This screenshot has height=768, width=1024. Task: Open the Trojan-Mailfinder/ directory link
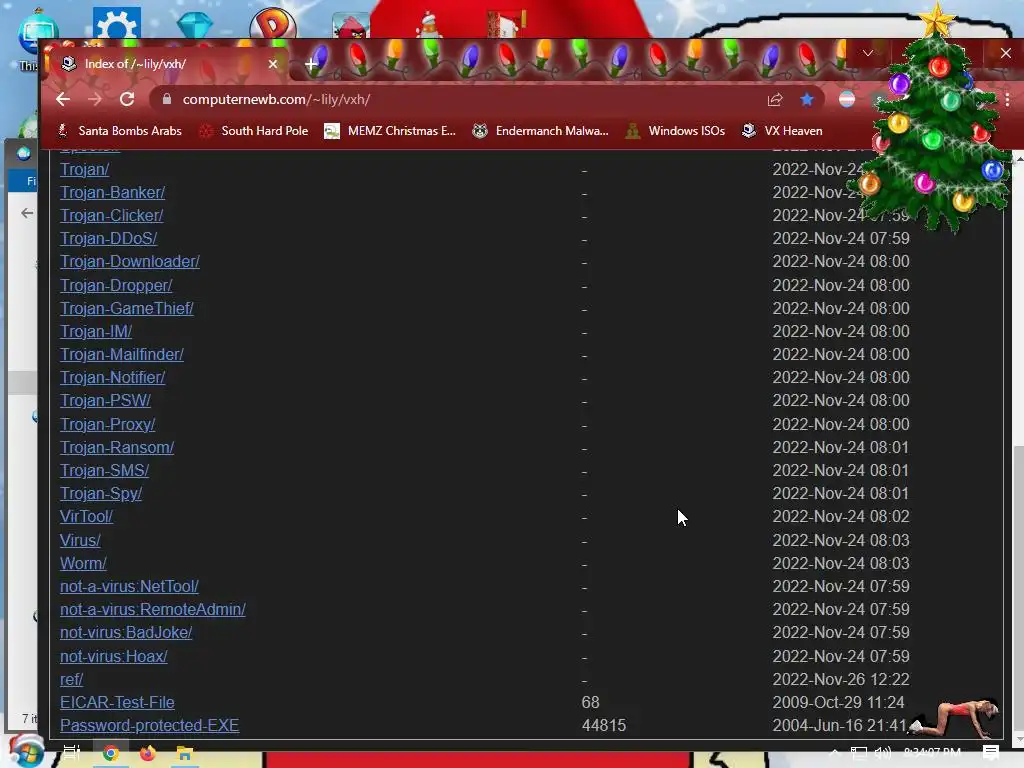click(x=122, y=354)
